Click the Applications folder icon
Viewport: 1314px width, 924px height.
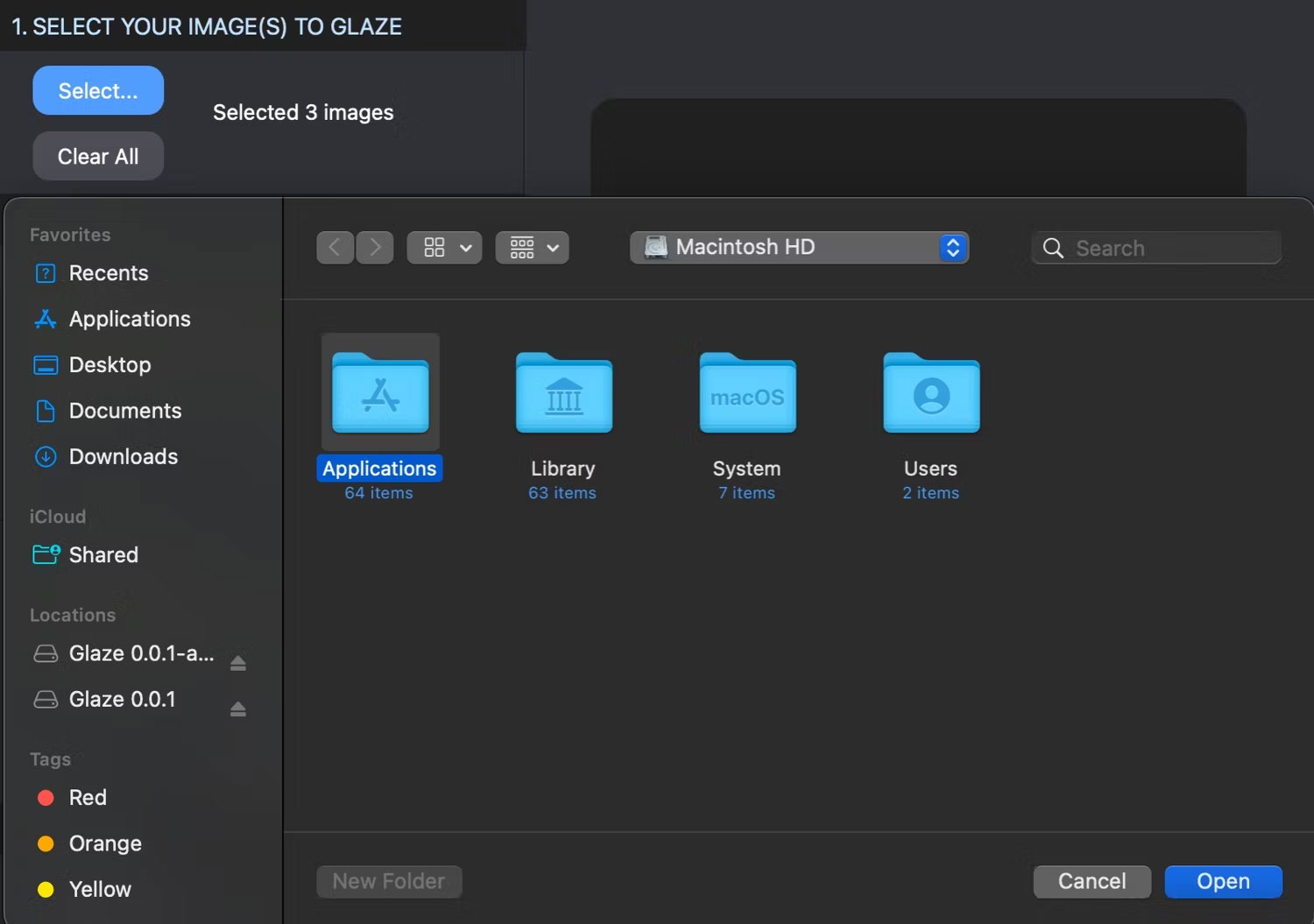(x=380, y=393)
